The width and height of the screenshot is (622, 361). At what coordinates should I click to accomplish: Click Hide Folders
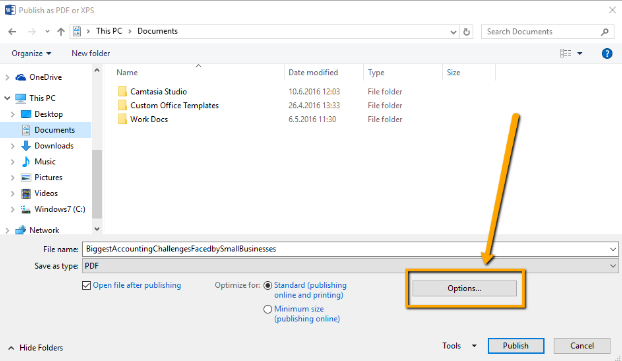(x=35, y=348)
